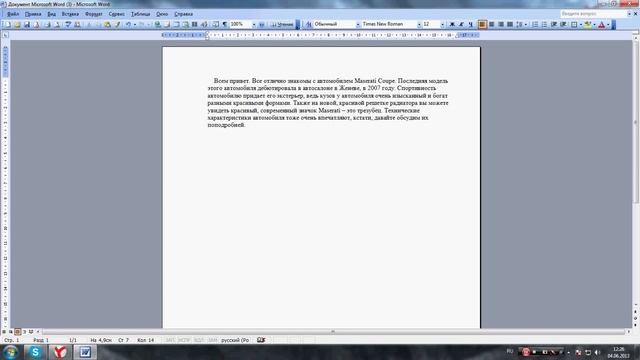
Task: Toggle bold formatting (Ж)
Action: click(452, 24)
